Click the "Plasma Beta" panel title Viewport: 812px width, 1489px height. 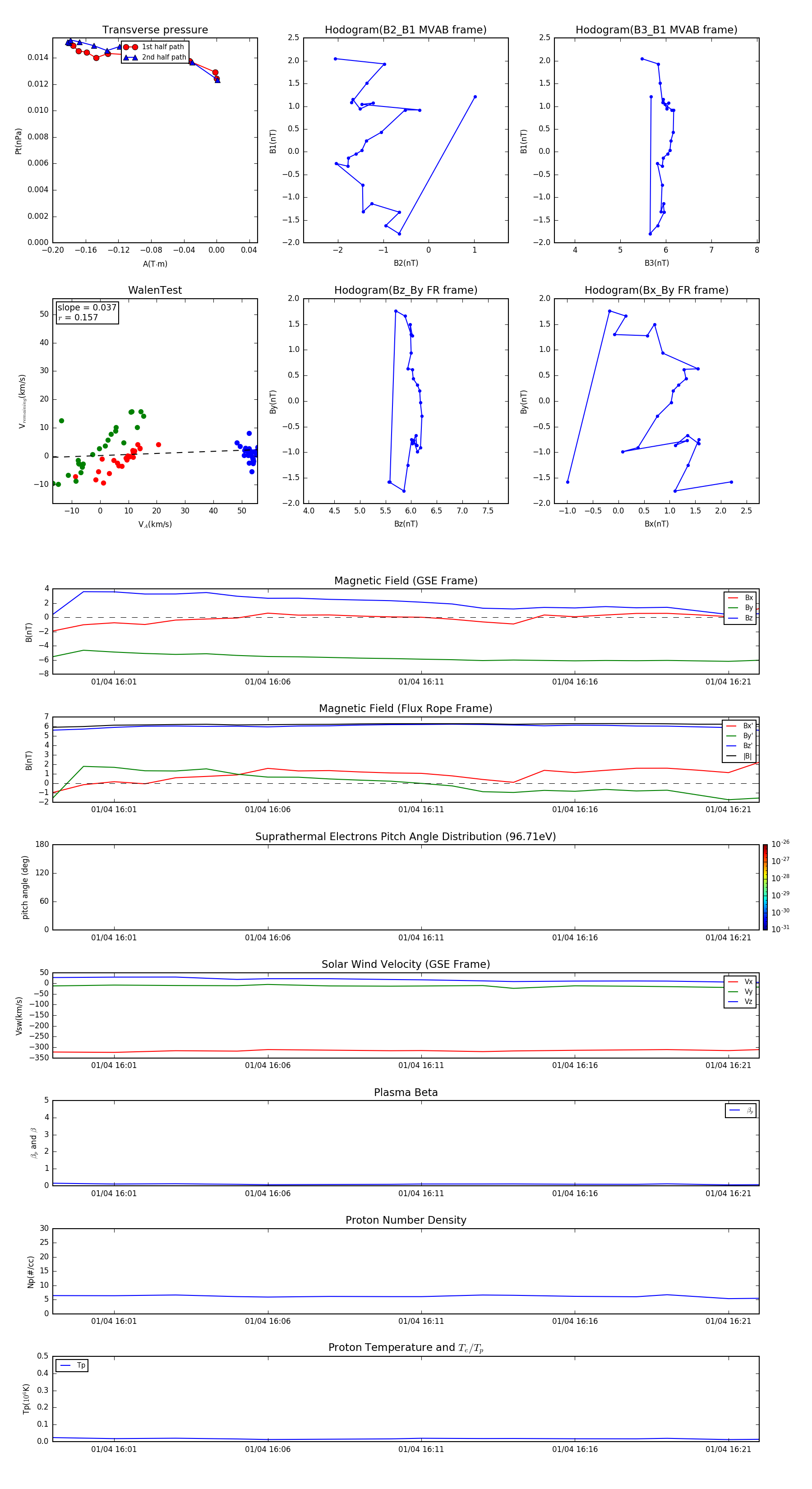pos(406,1092)
